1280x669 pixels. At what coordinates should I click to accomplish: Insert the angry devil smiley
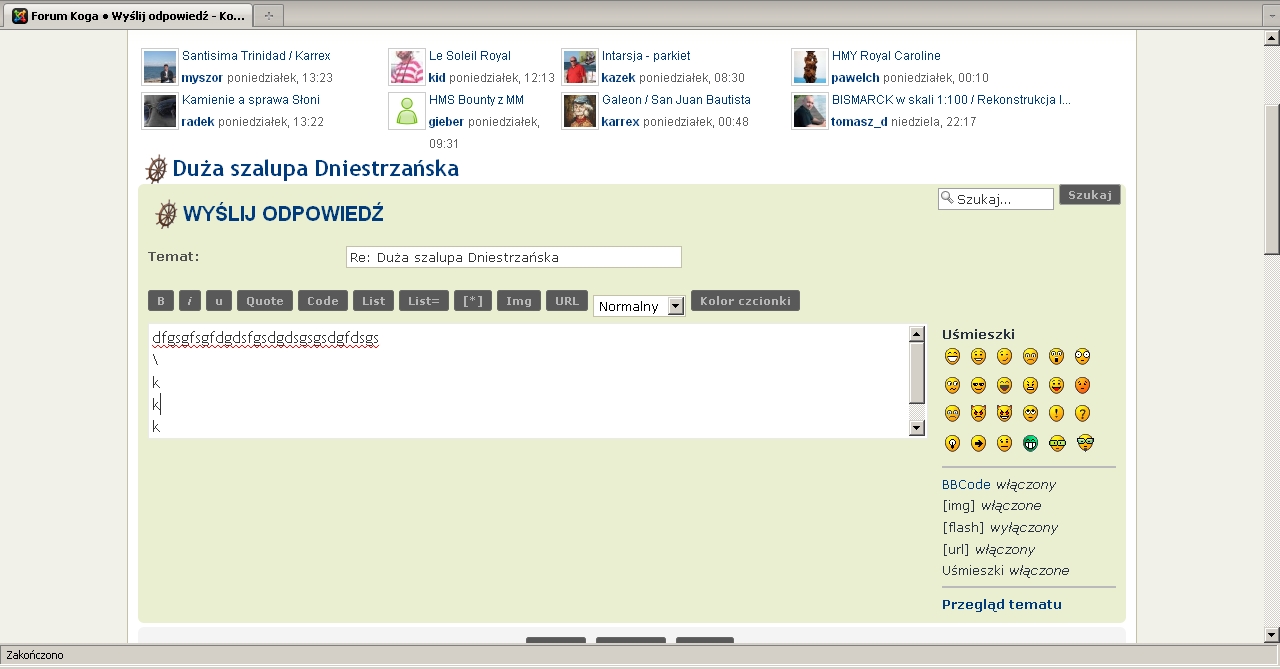978,413
